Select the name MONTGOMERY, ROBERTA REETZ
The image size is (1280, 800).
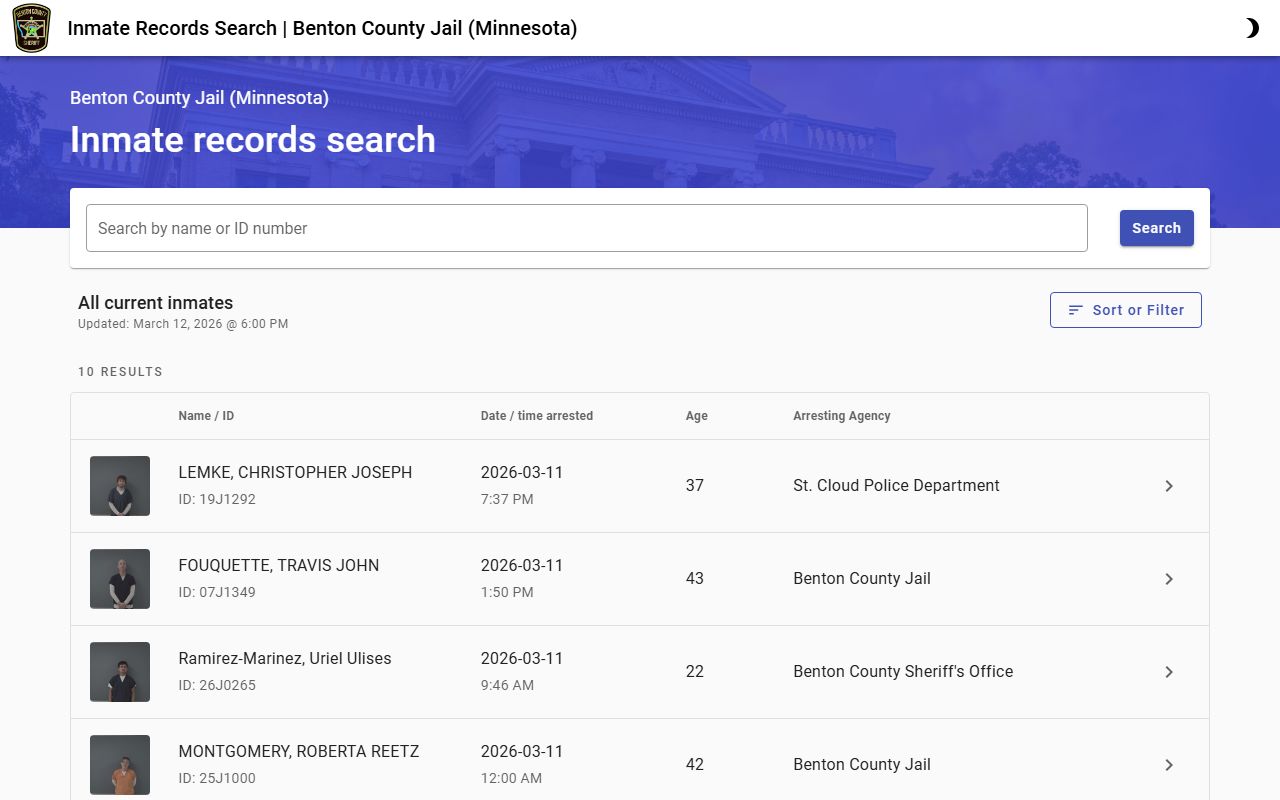pos(299,751)
